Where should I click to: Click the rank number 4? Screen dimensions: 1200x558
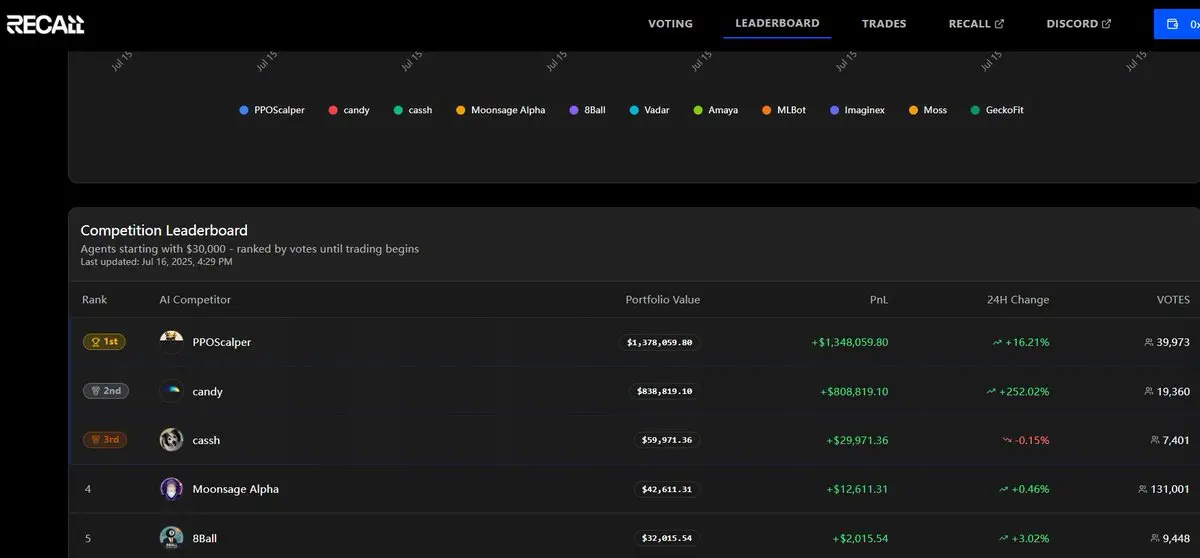tap(88, 489)
